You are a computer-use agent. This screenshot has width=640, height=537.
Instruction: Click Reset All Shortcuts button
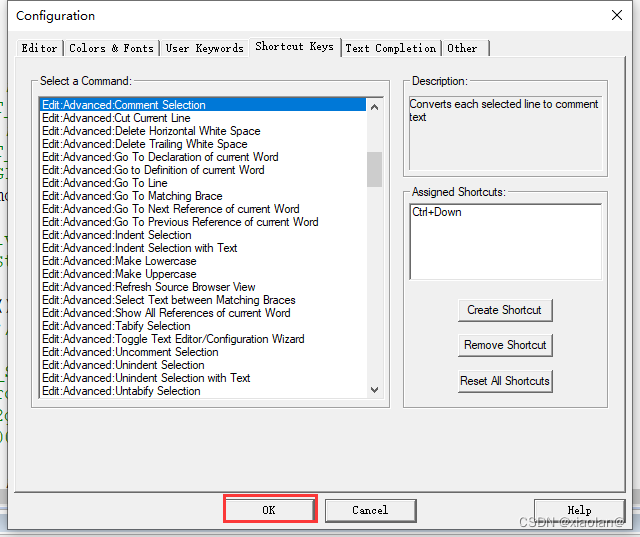tap(505, 381)
